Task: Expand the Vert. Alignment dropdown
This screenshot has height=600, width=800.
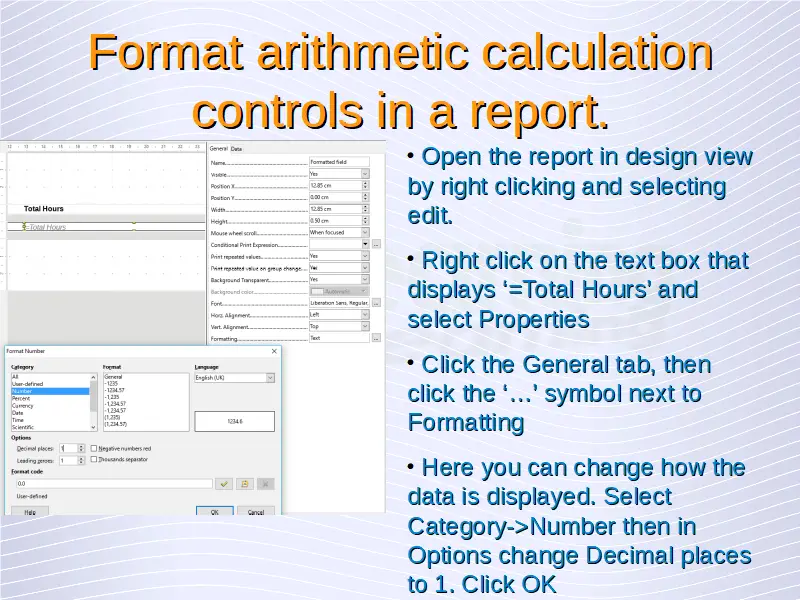Action: 365,326
